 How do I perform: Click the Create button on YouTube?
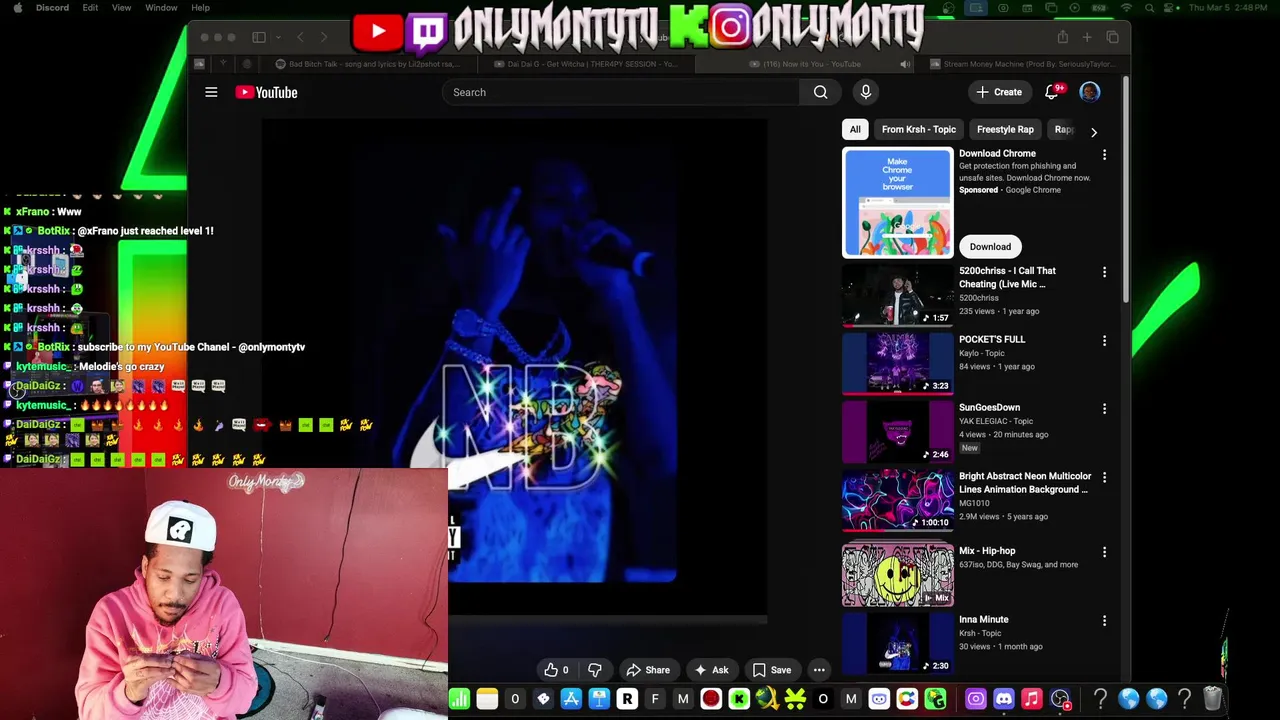999,92
